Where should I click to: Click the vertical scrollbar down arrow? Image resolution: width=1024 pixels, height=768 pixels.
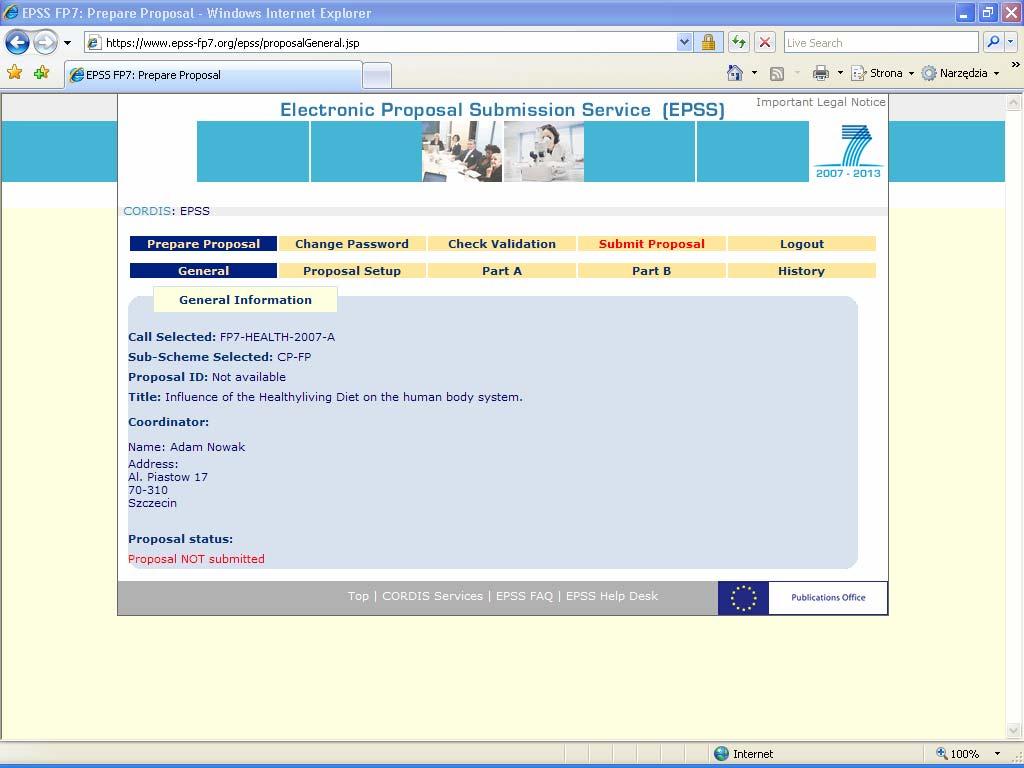click(x=1014, y=730)
